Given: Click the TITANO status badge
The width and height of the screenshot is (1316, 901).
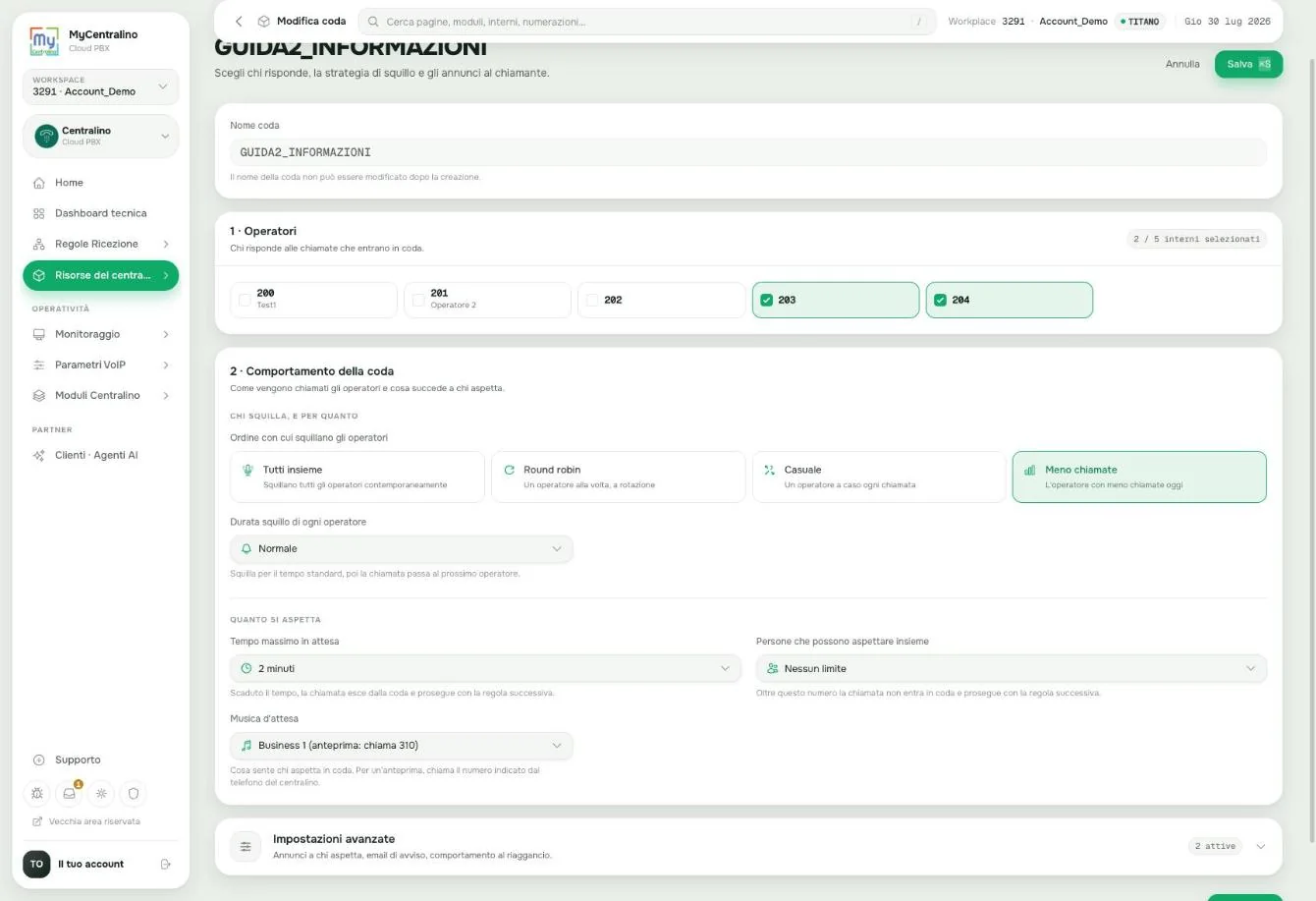Looking at the screenshot, I should tap(1139, 21).
